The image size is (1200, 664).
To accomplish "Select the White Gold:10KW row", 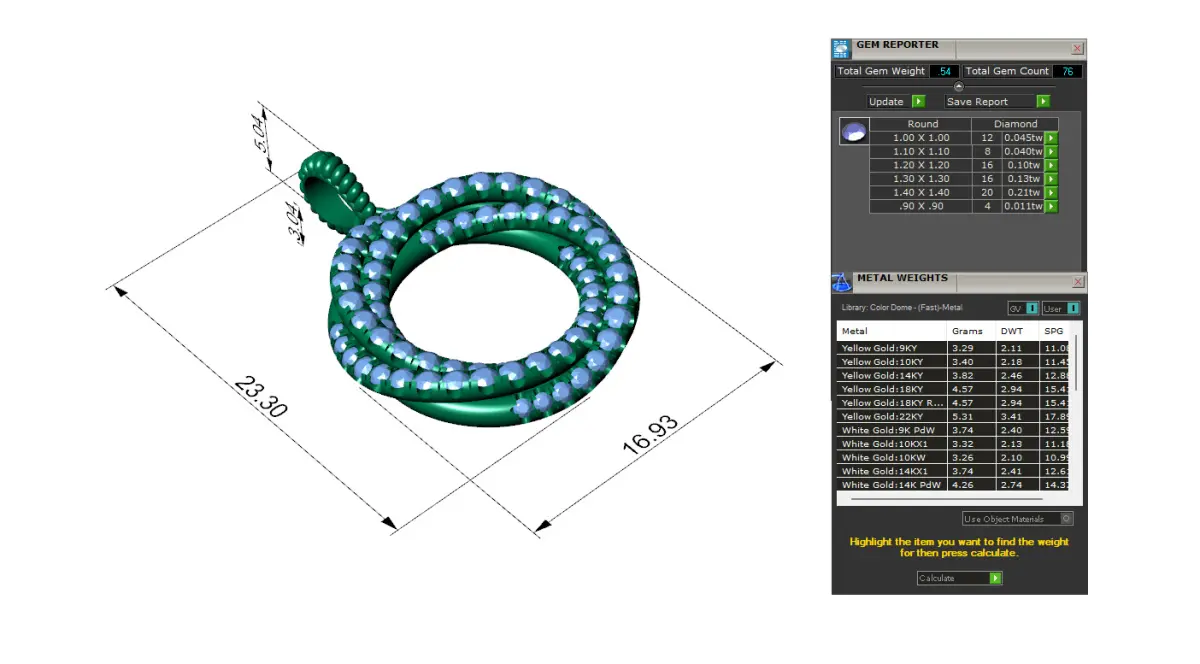I will coord(953,457).
